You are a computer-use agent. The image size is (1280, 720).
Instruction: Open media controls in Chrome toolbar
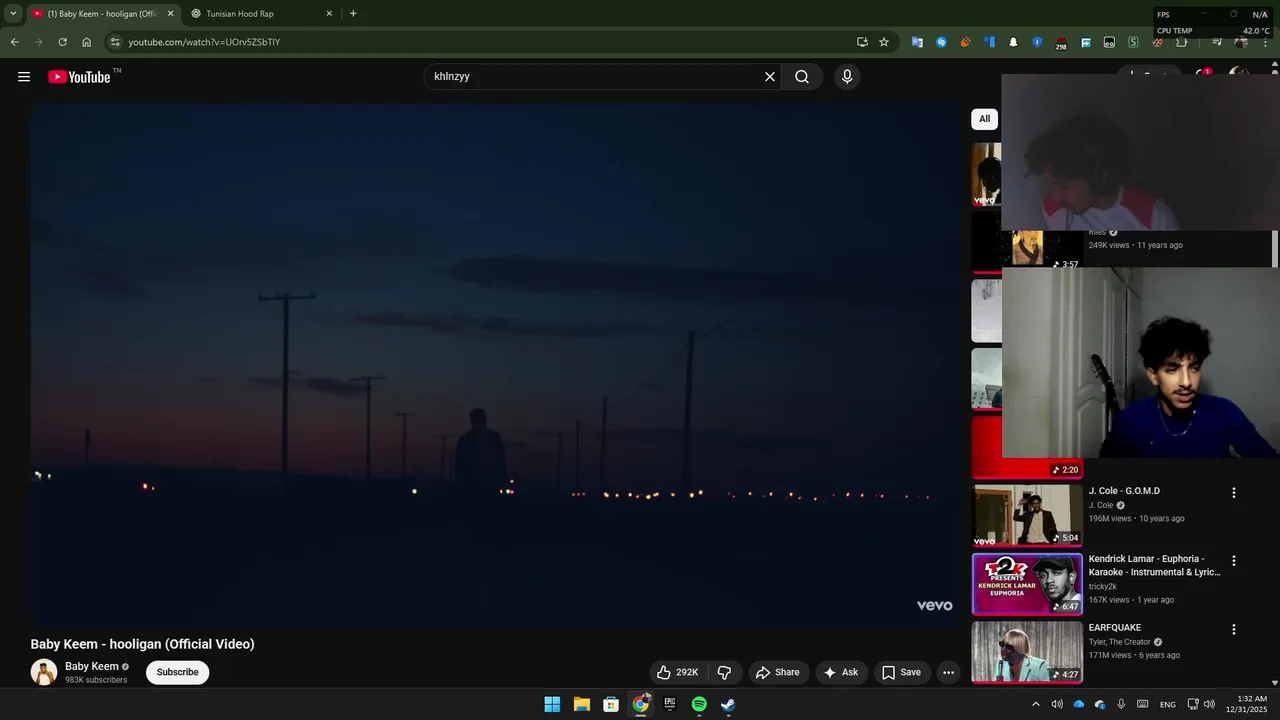[1217, 42]
